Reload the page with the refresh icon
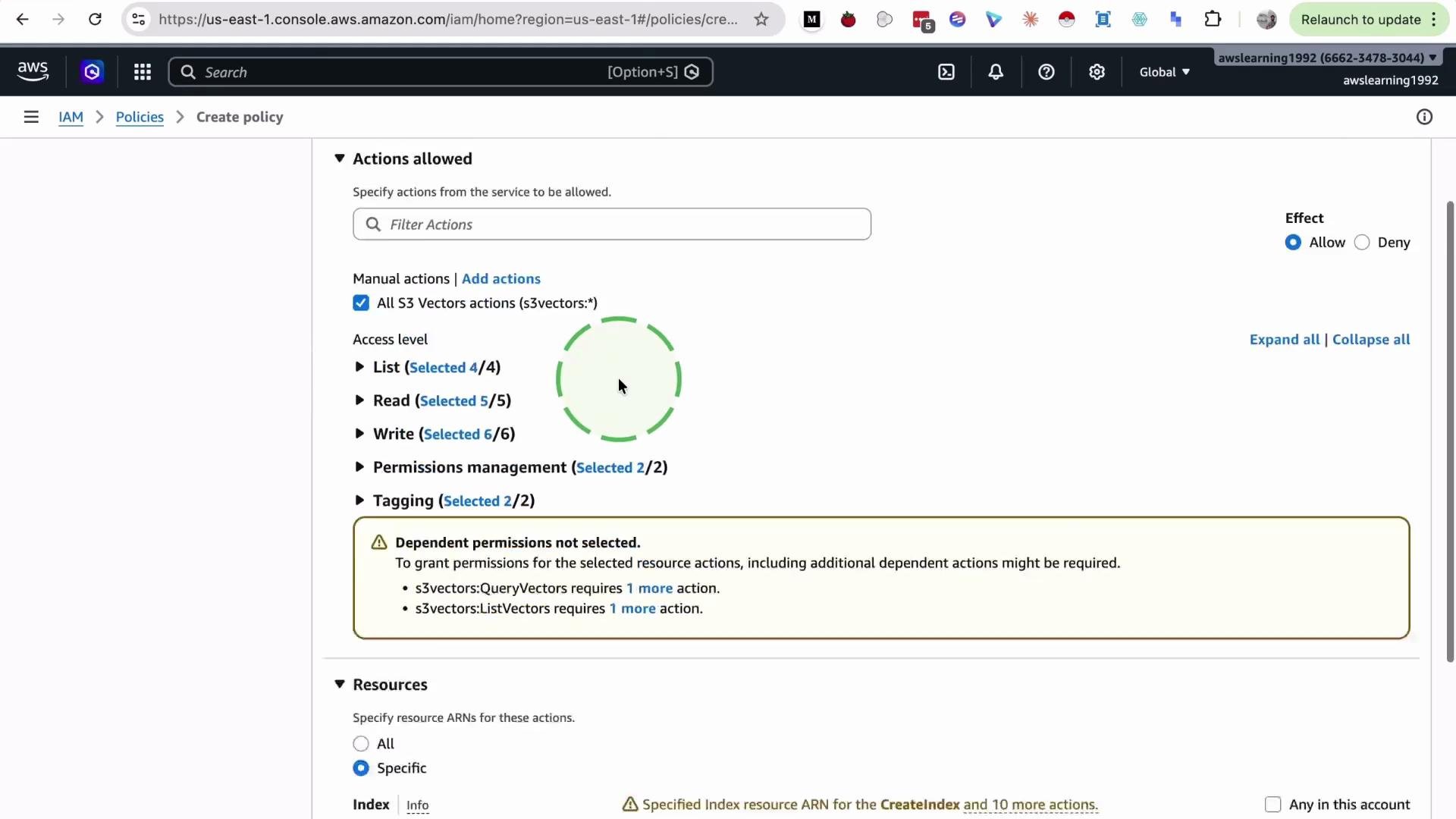This screenshot has width=1456, height=819. (95, 20)
